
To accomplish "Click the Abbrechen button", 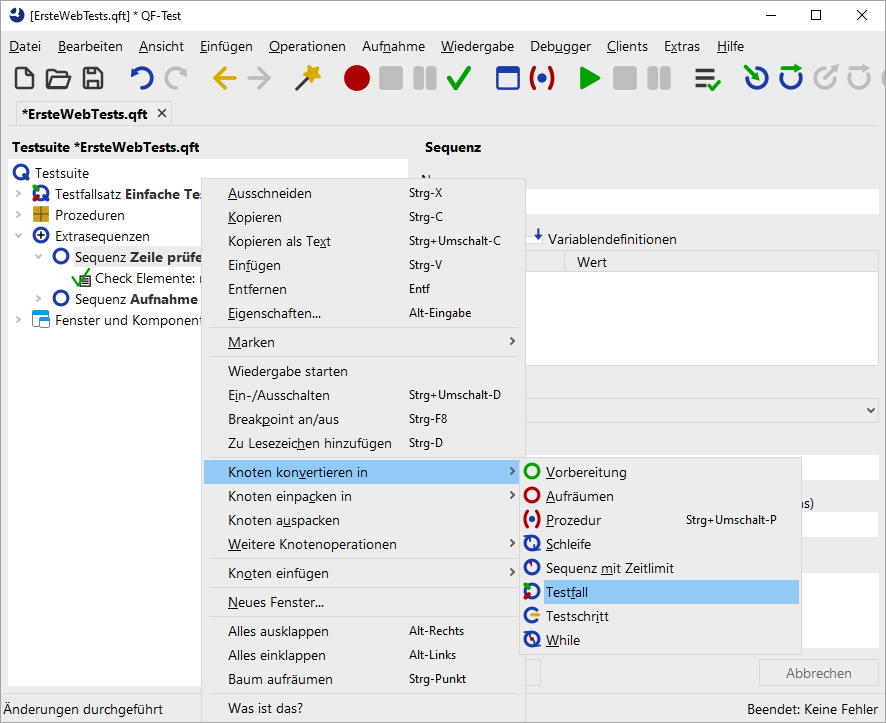I will point(819,673).
